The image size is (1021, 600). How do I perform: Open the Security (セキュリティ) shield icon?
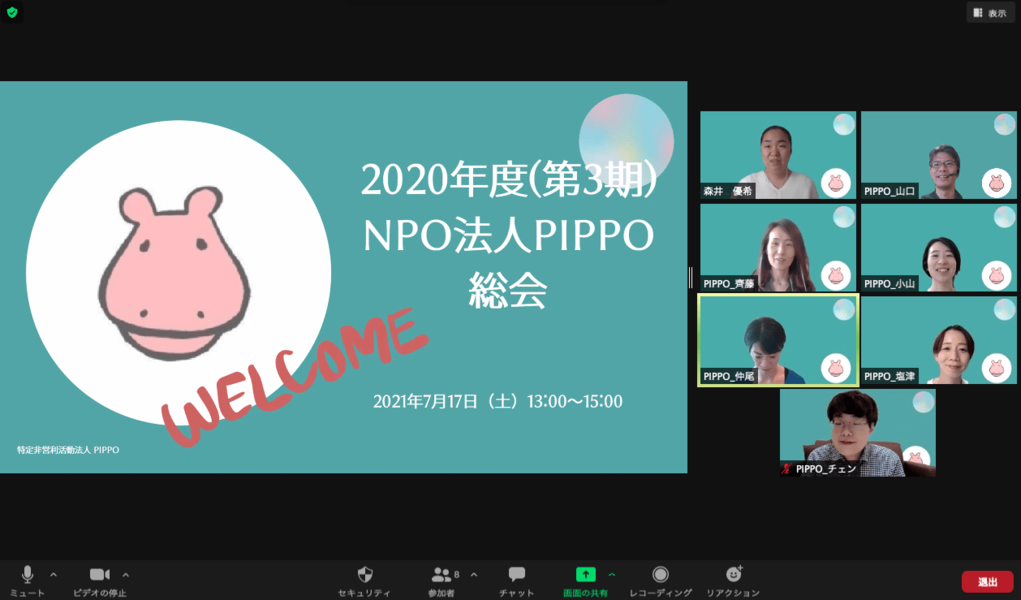pos(365,575)
